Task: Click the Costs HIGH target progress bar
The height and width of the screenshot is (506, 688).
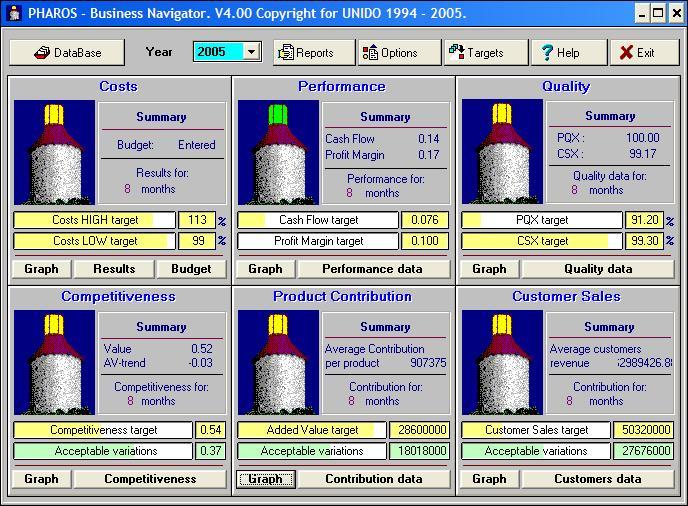Action: click(x=94, y=220)
